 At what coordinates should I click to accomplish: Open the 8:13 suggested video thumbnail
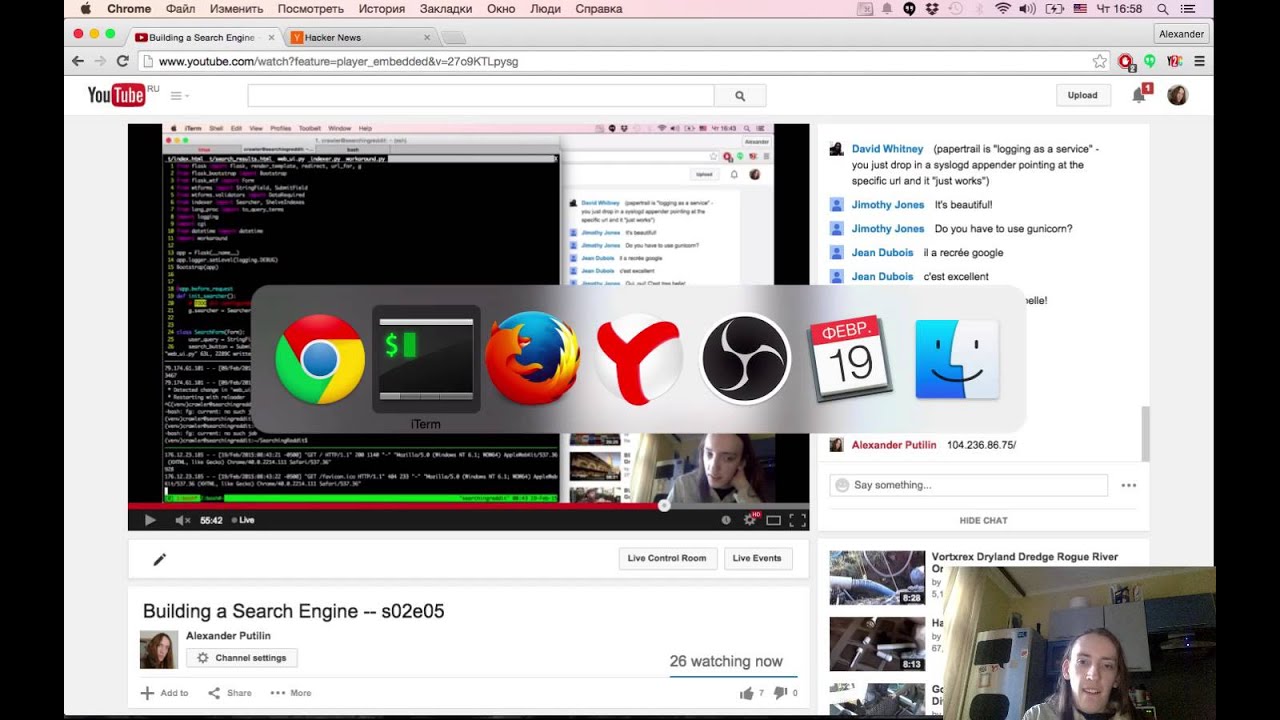[877, 643]
